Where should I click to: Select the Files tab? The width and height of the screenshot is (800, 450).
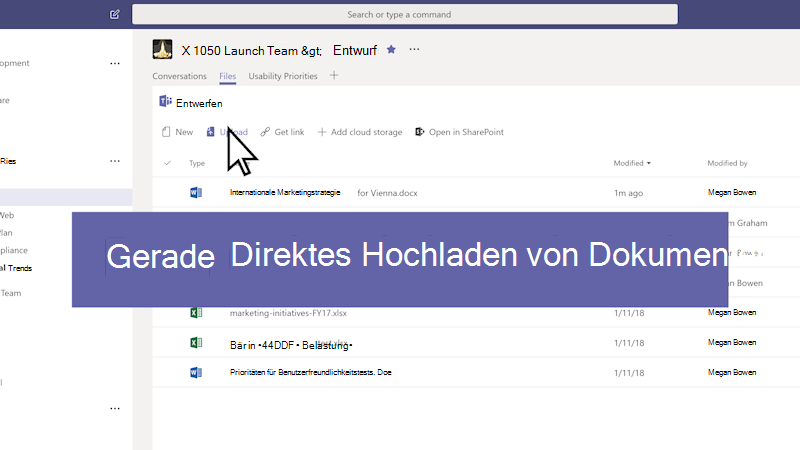pos(228,76)
